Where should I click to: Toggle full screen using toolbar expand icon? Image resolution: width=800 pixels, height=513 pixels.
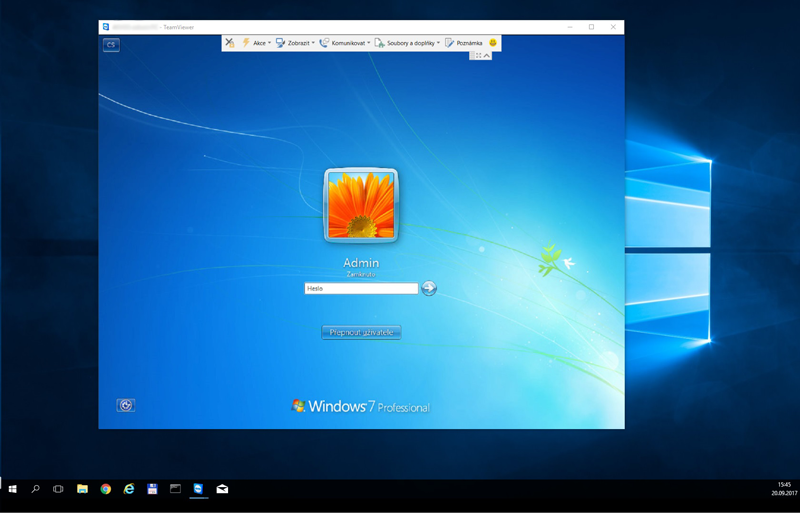tap(478, 56)
